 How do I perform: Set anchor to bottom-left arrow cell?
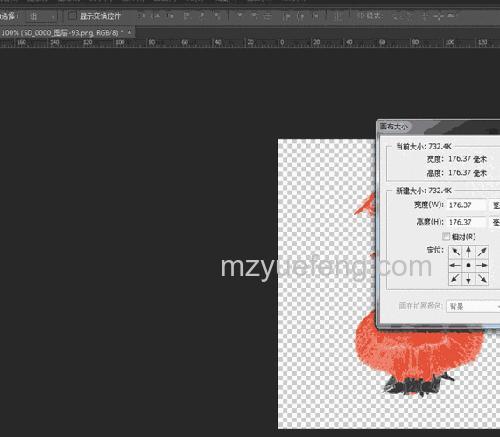[x=455, y=279]
